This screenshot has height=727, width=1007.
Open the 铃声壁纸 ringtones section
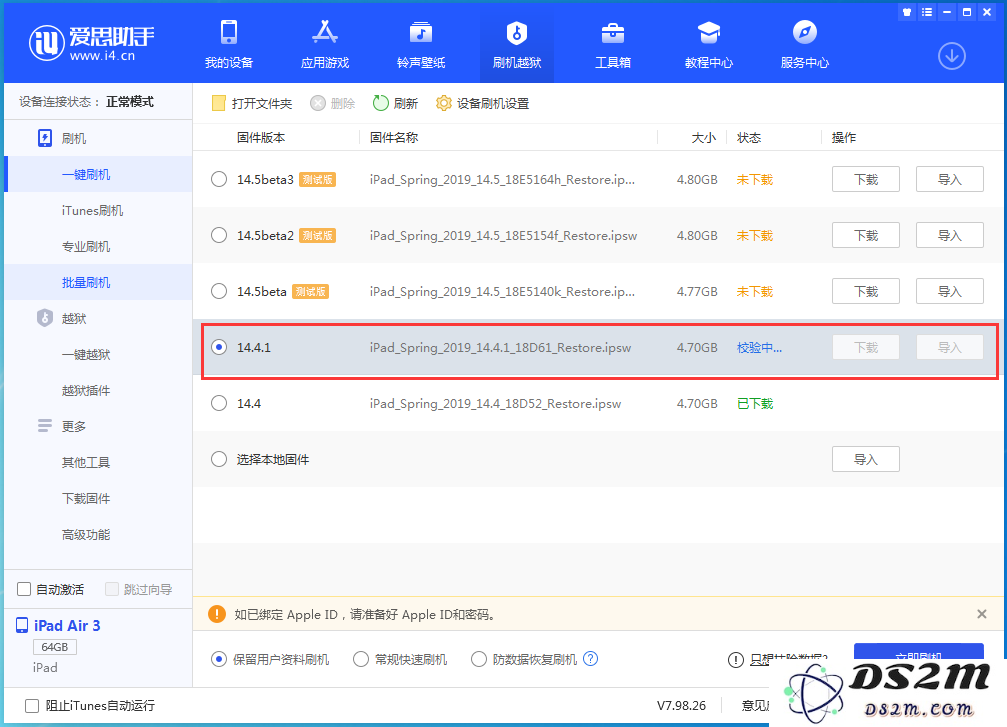point(421,44)
